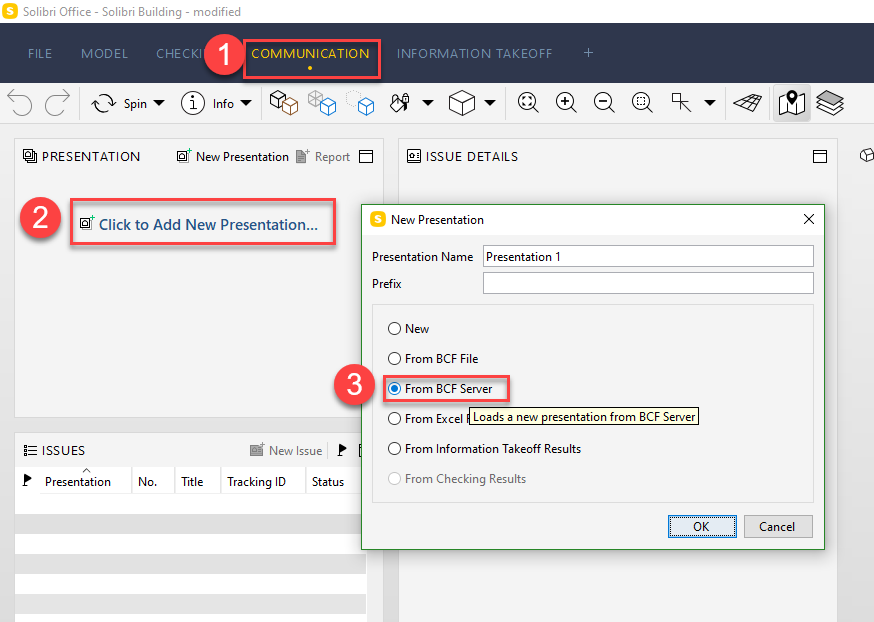Maximize the Issue Details panel

tap(820, 157)
